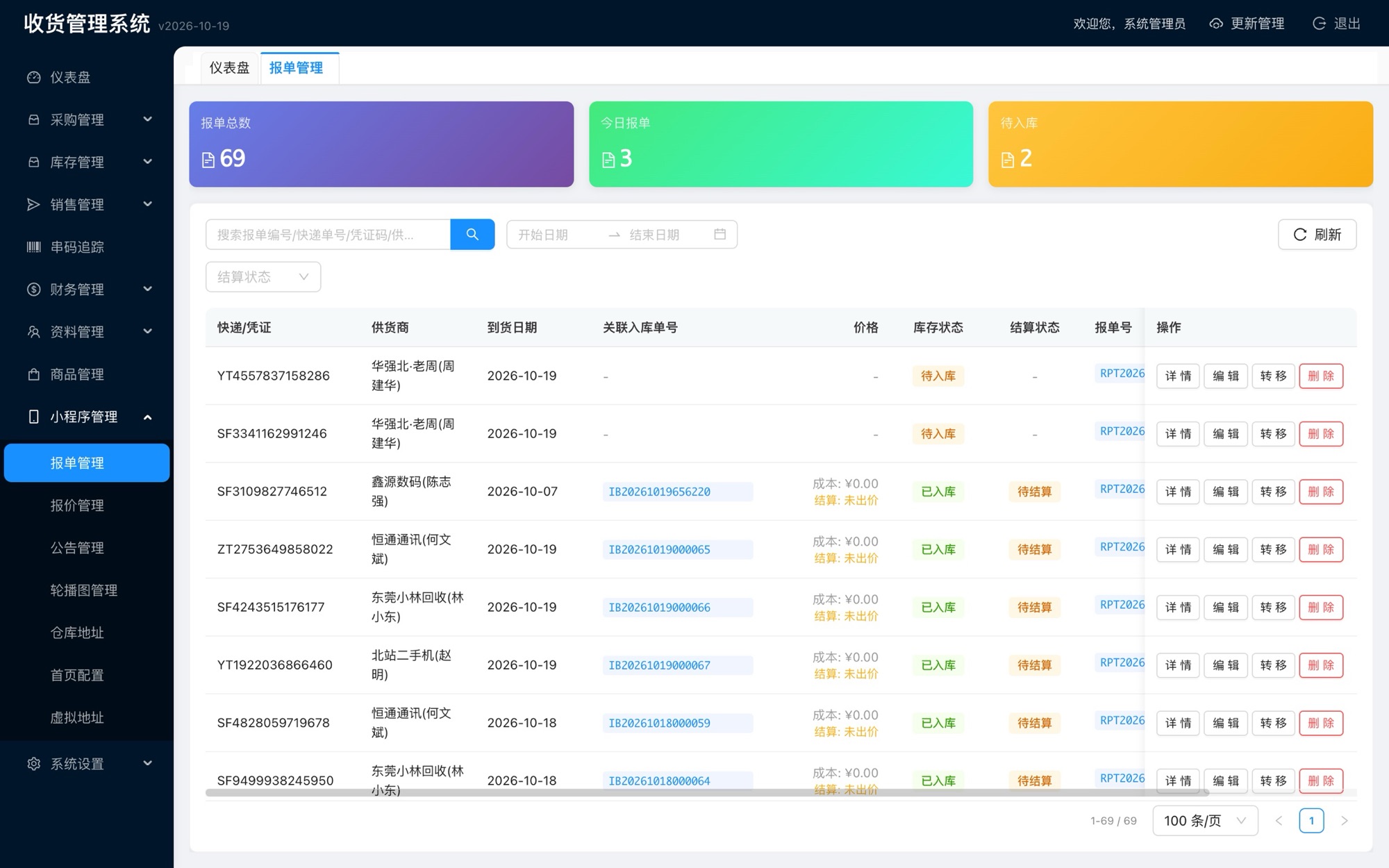Screen dimensions: 1389x868
Task: Expand the 系统设置 menu chevron
Action: [x=147, y=763]
